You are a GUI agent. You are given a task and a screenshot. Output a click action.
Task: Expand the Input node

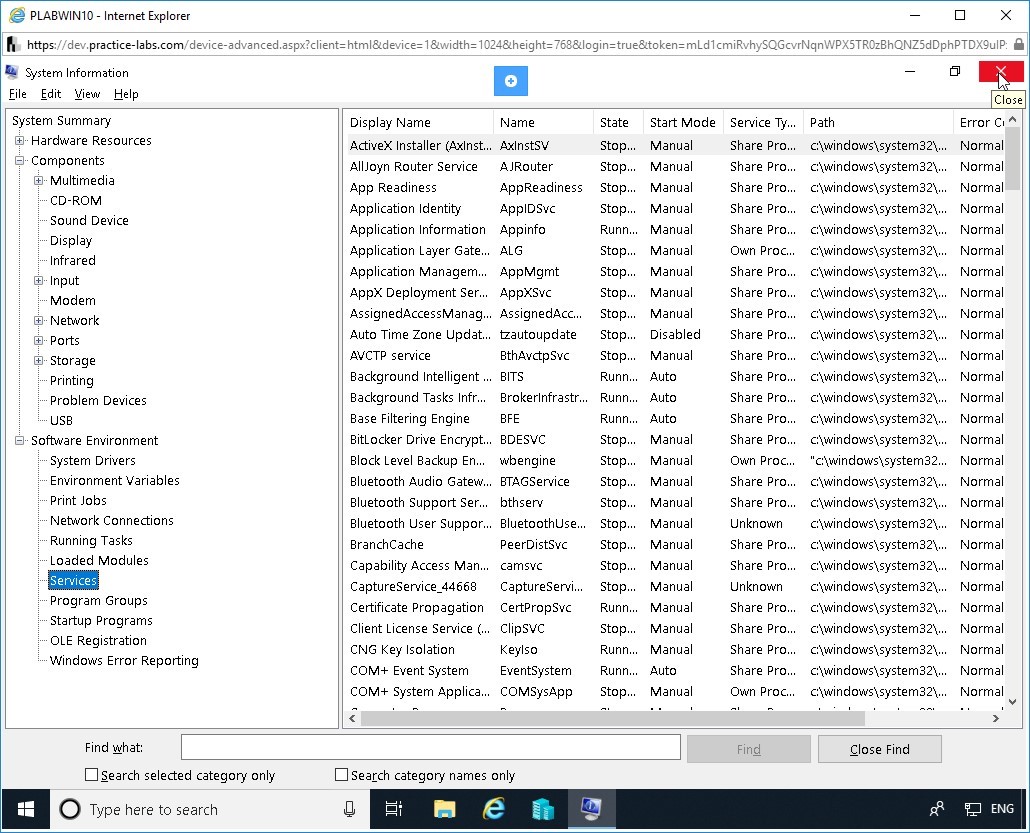click(x=39, y=281)
